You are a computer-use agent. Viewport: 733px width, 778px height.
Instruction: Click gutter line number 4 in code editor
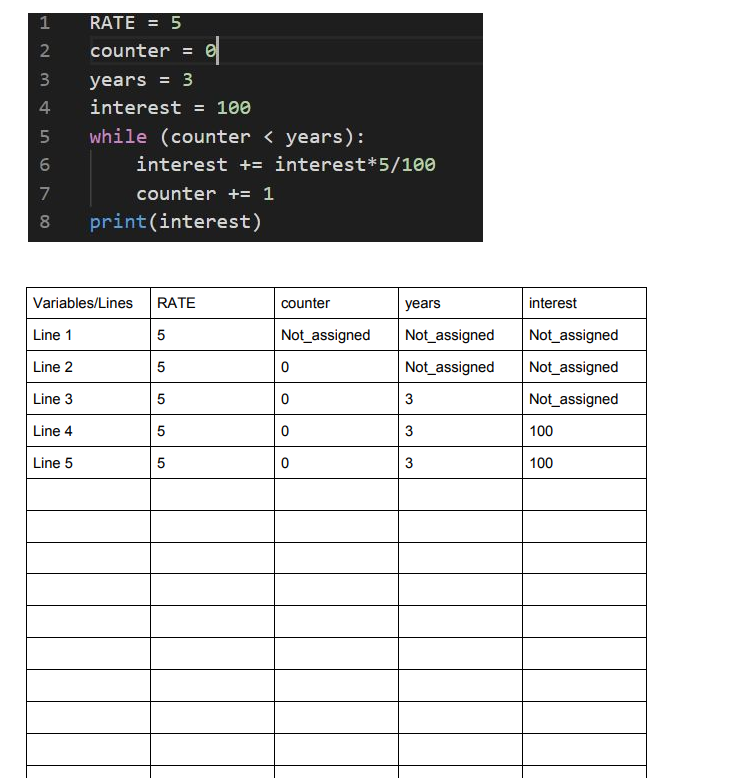[45, 108]
